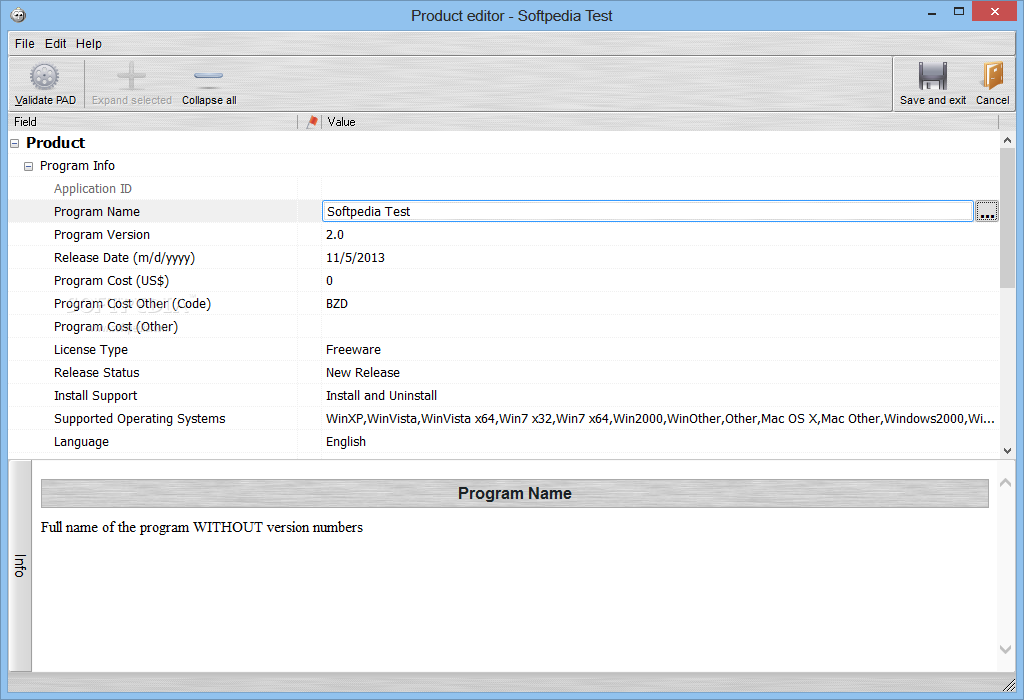This screenshot has width=1024, height=700.
Task: Collapse the Program Info section
Action: click(x=28, y=167)
